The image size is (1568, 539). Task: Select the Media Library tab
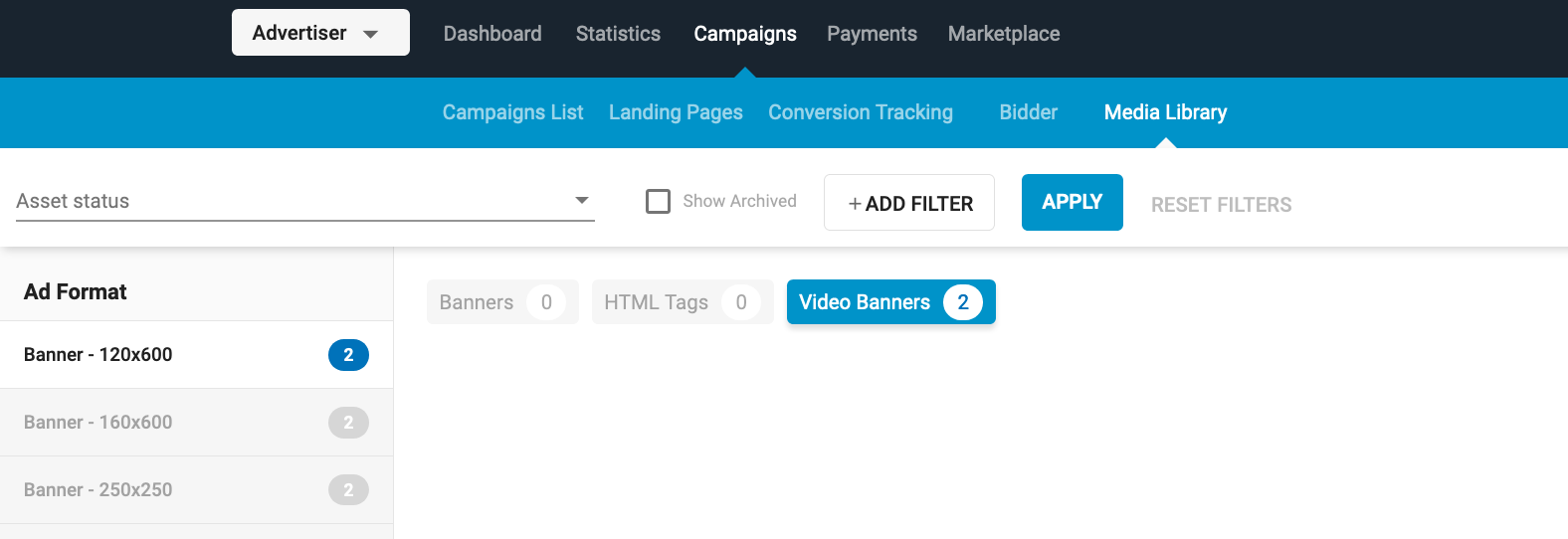coord(1165,112)
